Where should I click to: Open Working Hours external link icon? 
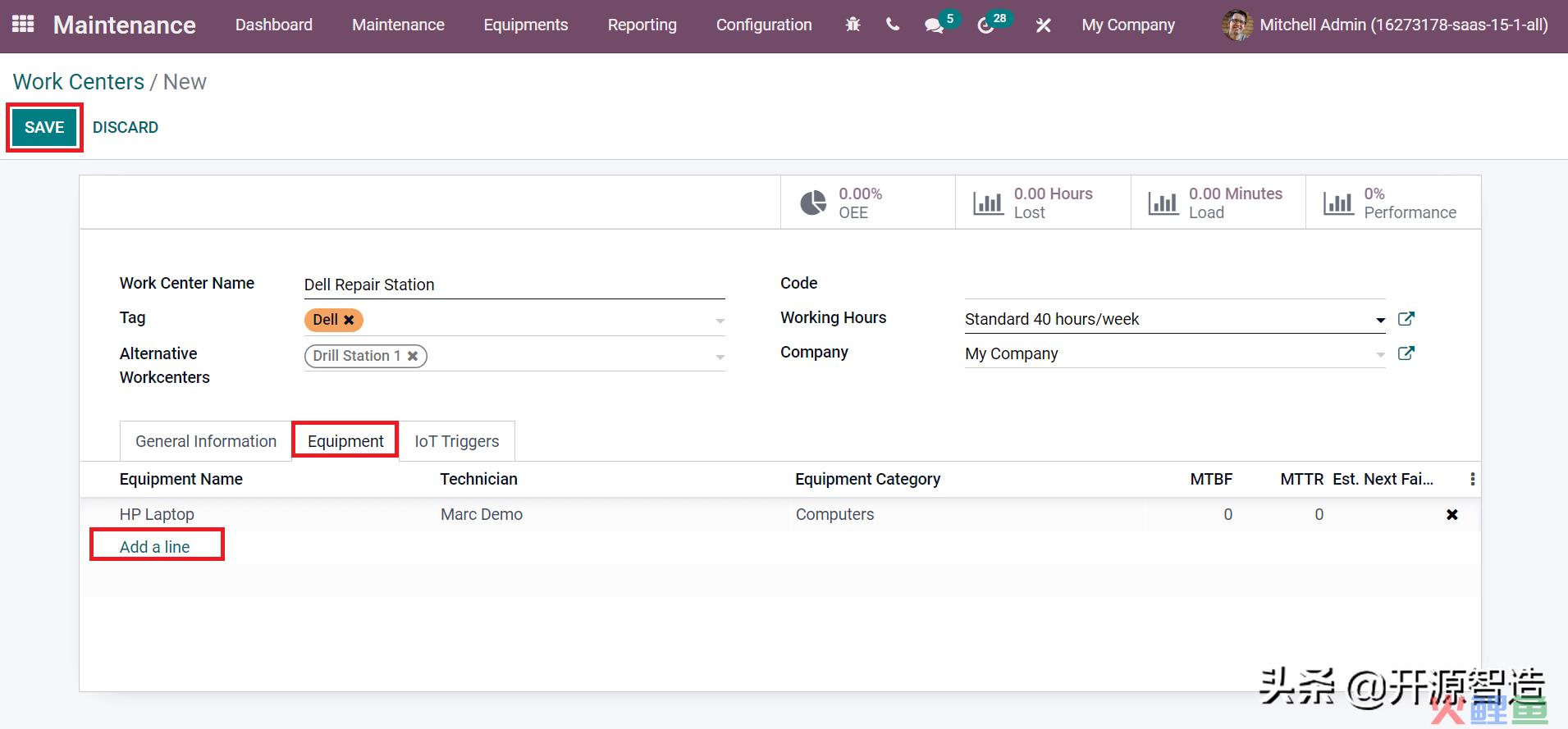click(1406, 319)
